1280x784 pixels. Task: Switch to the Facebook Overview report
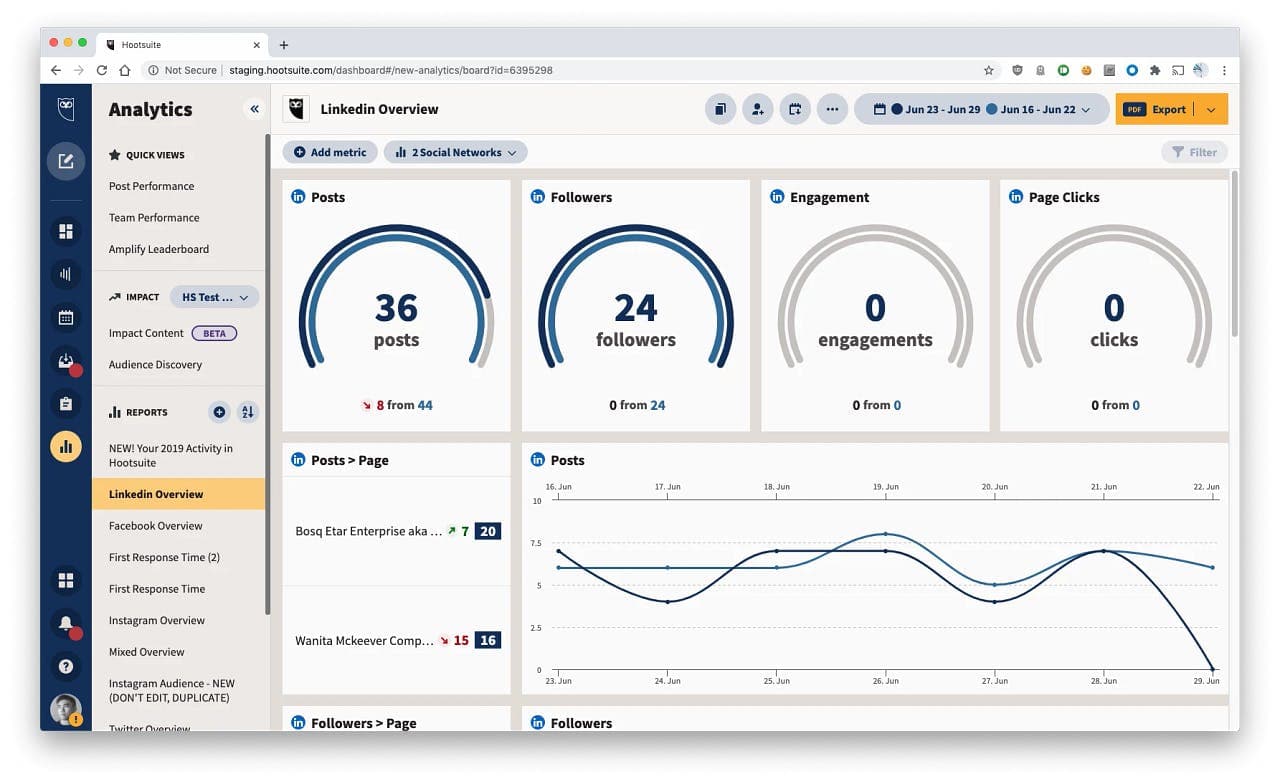(x=156, y=525)
